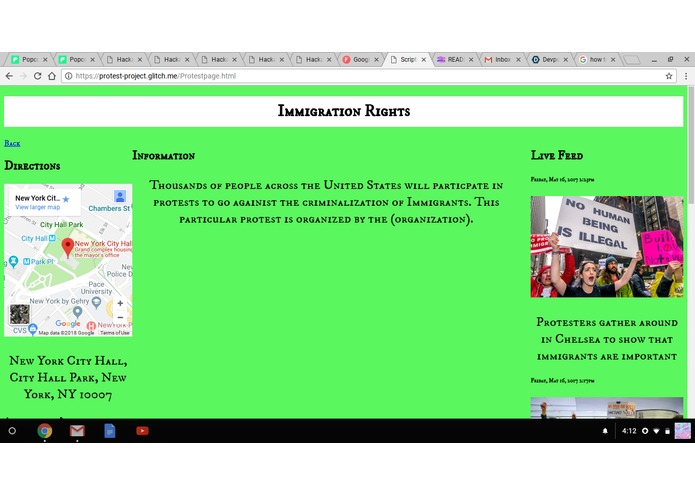Click the Information heading
The image size is (695, 494).
(164, 156)
